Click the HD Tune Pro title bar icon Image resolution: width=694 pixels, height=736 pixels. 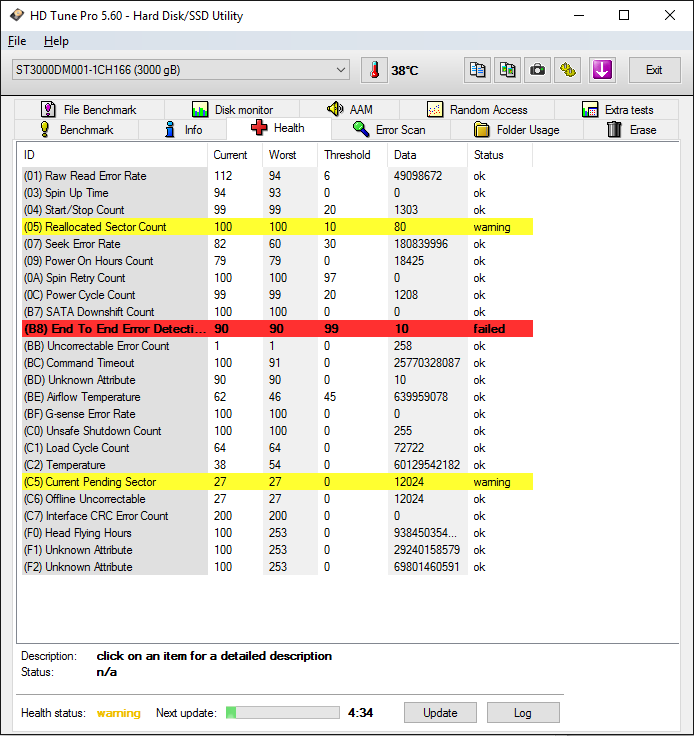(x=17, y=15)
